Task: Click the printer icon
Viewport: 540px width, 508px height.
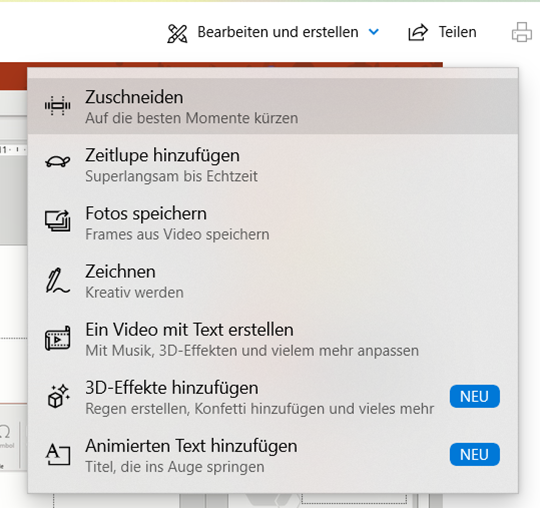Action: click(522, 32)
